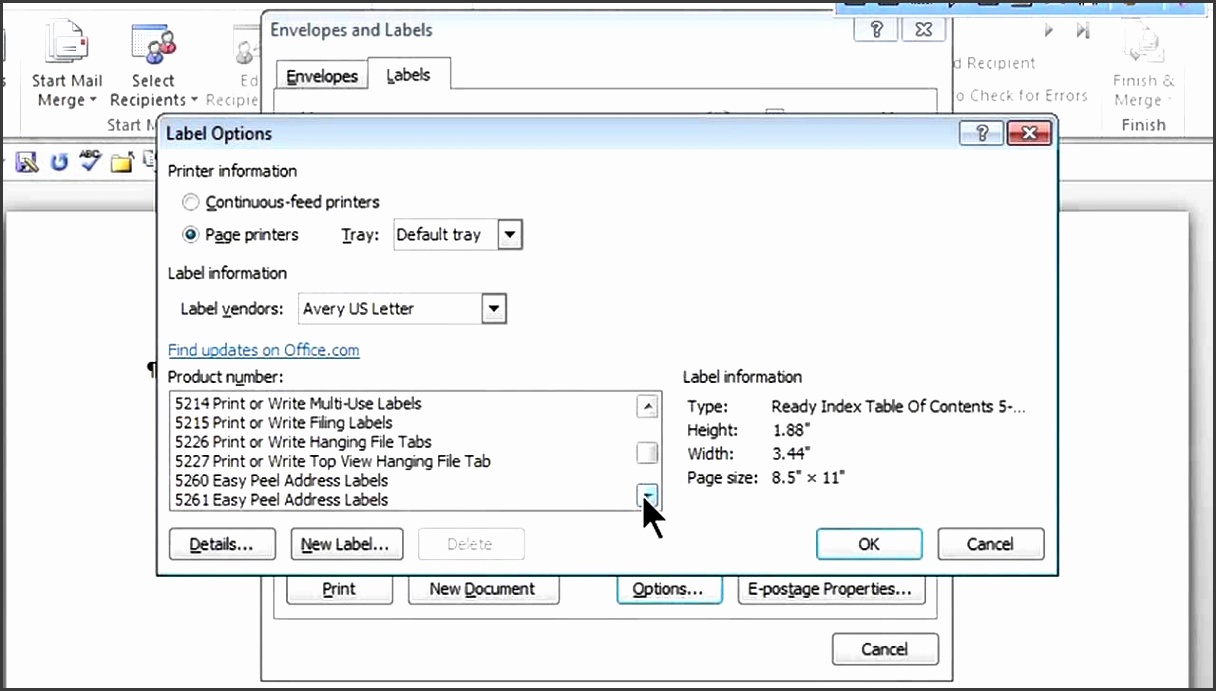Image resolution: width=1216 pixels, height=691 pixels.
Task: Switch to the Envelopes tab
Action: 322,76
